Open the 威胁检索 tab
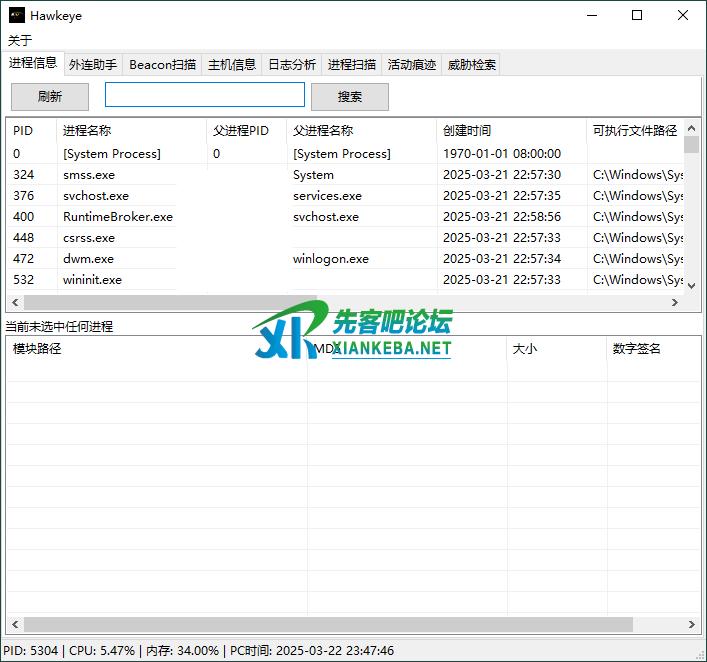 pos(471,65)
